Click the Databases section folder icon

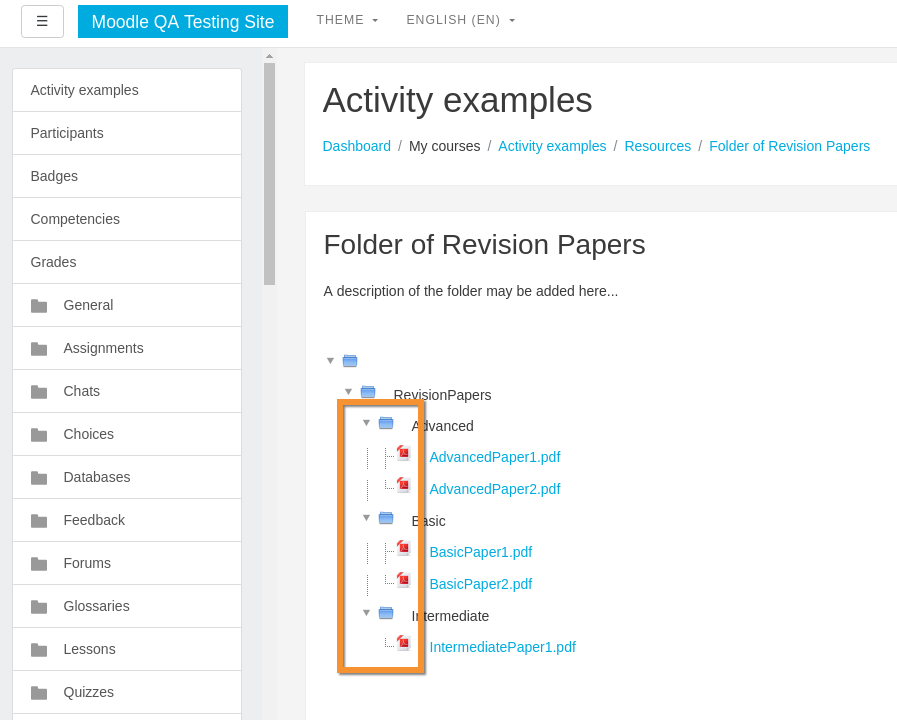tap(39, 478)
